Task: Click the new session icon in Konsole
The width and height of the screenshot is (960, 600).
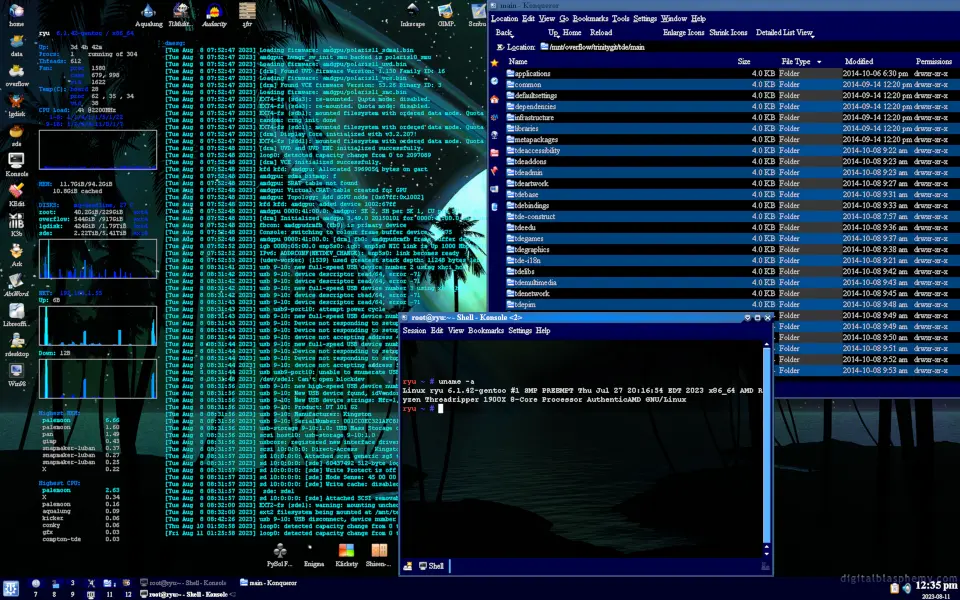Action: (x=407, y=566)
